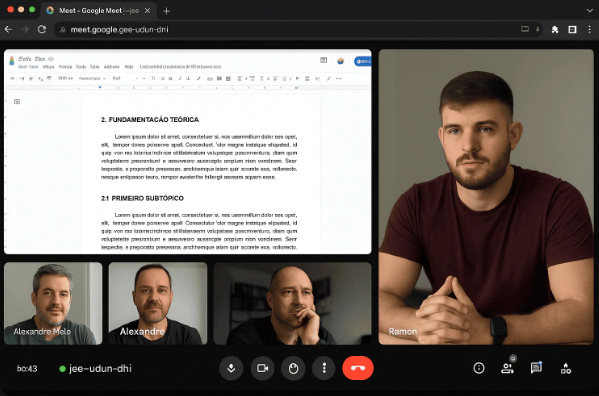Show the document outline icon
The height and width of the screenshot is (396, 599).
17,102
